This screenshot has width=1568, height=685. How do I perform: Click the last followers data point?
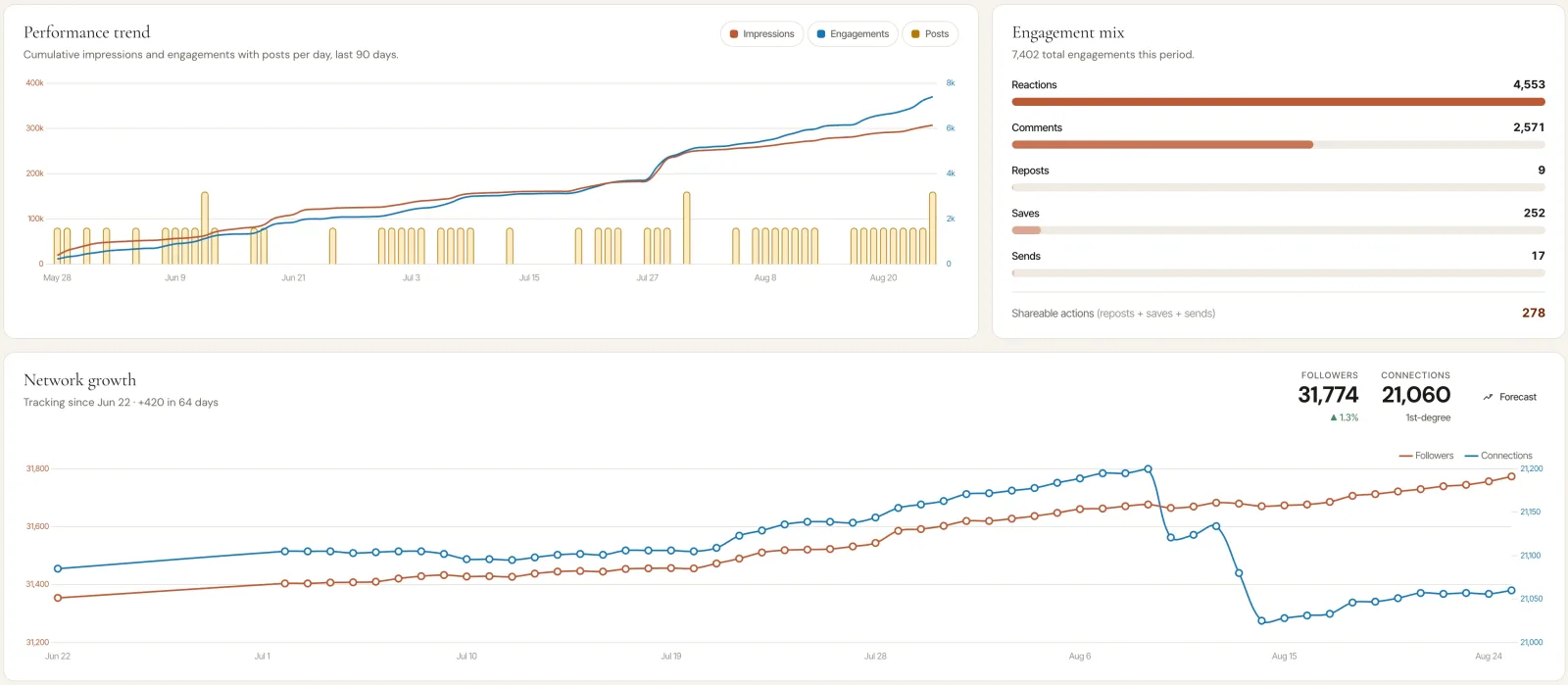[x=1511, y=477]
